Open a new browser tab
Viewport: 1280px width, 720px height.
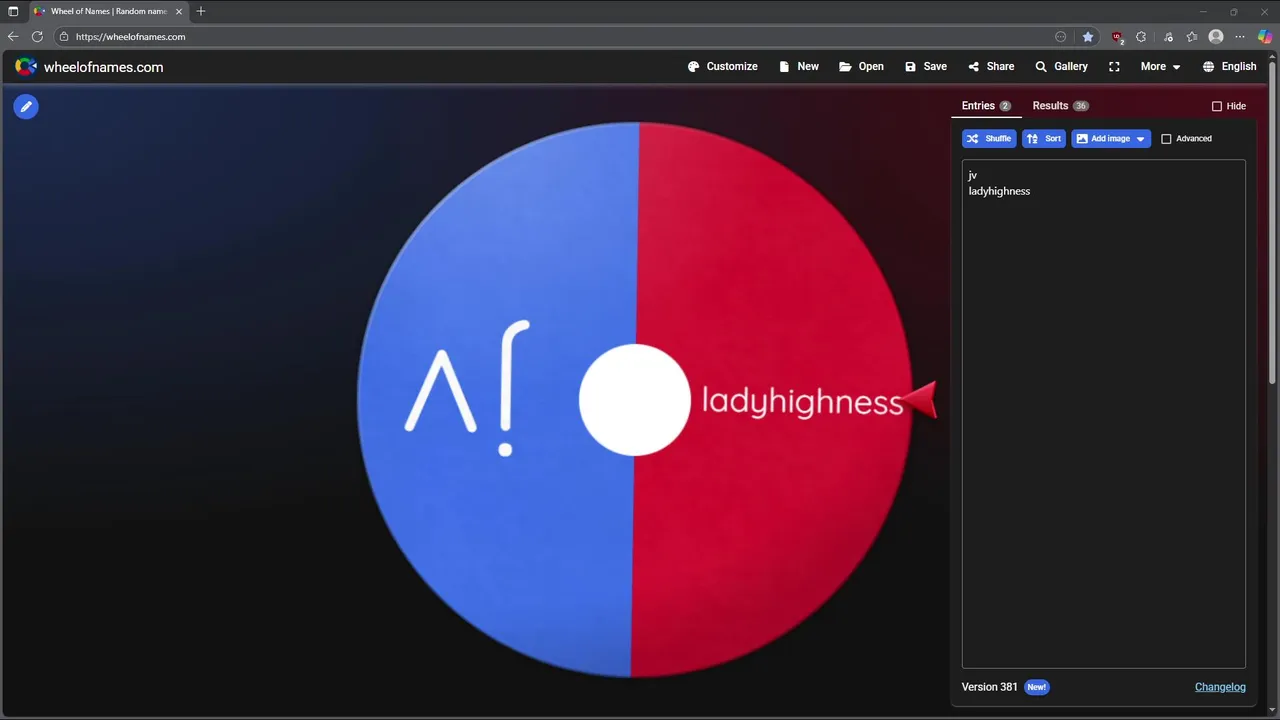click(x=201, y=11)
